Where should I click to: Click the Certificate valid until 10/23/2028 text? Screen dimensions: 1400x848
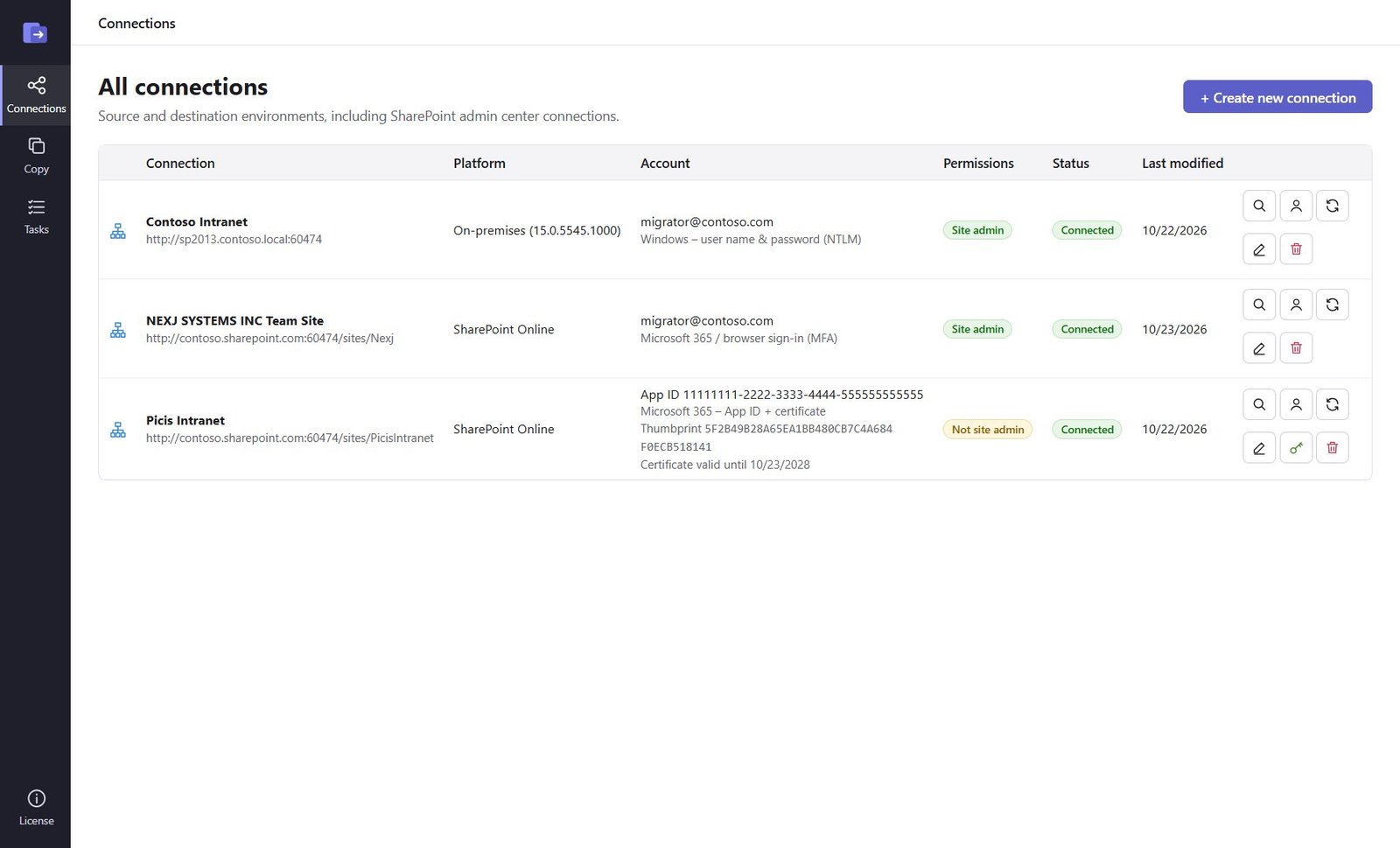coord(724,465)
